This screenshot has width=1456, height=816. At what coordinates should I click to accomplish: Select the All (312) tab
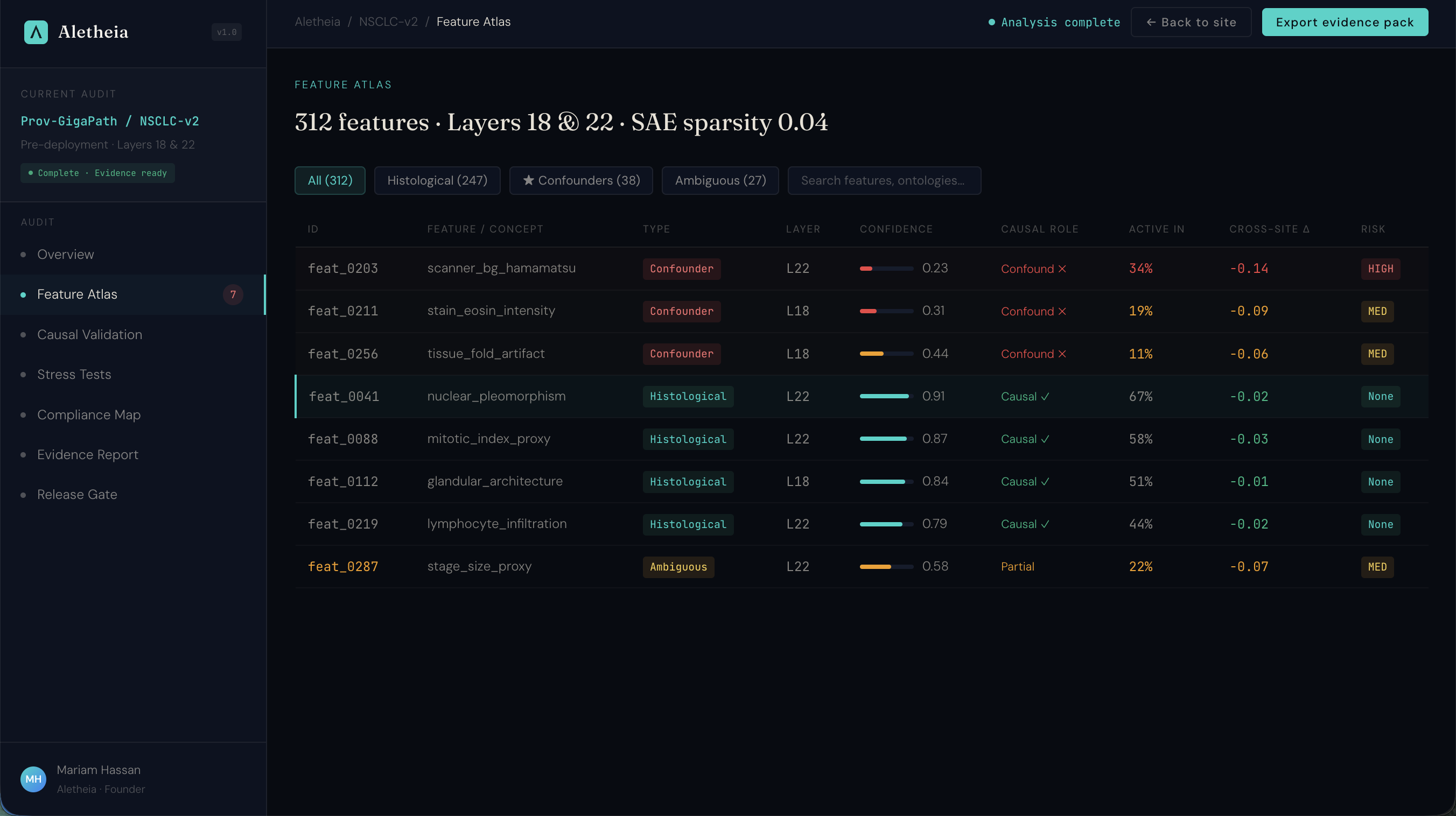coord(330,180)
